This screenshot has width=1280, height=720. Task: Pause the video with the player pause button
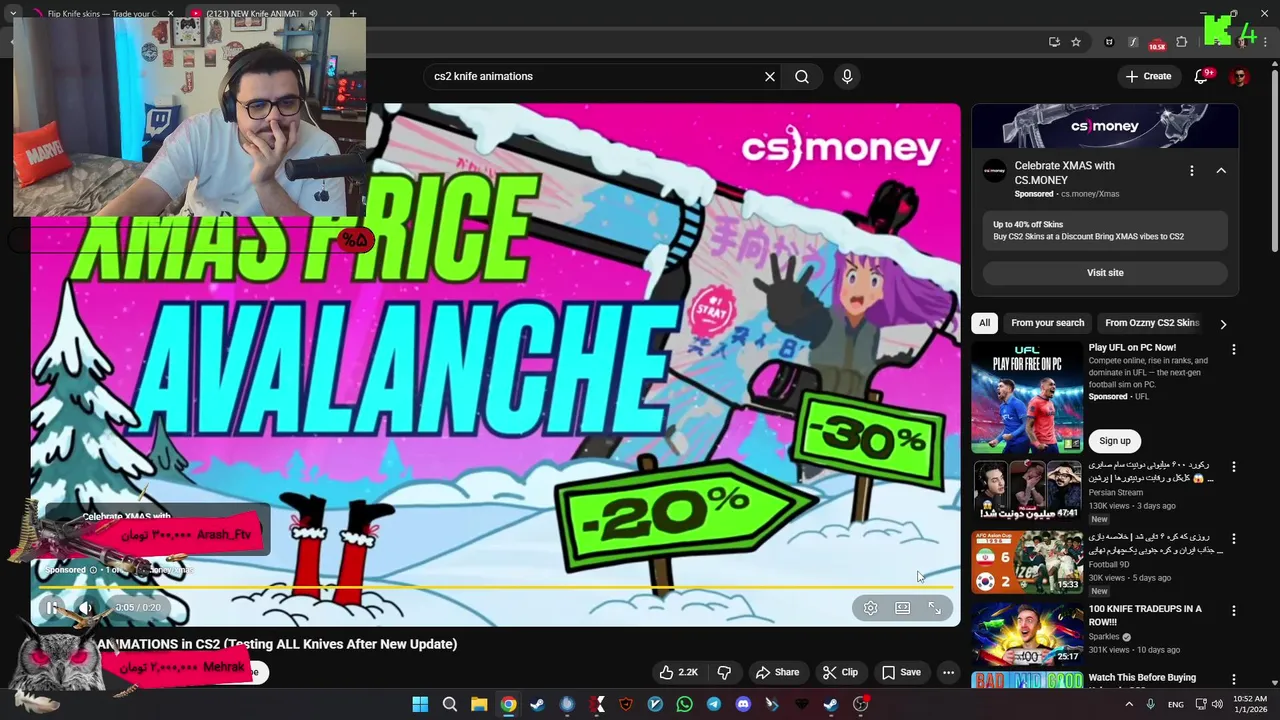pos(51,607)
